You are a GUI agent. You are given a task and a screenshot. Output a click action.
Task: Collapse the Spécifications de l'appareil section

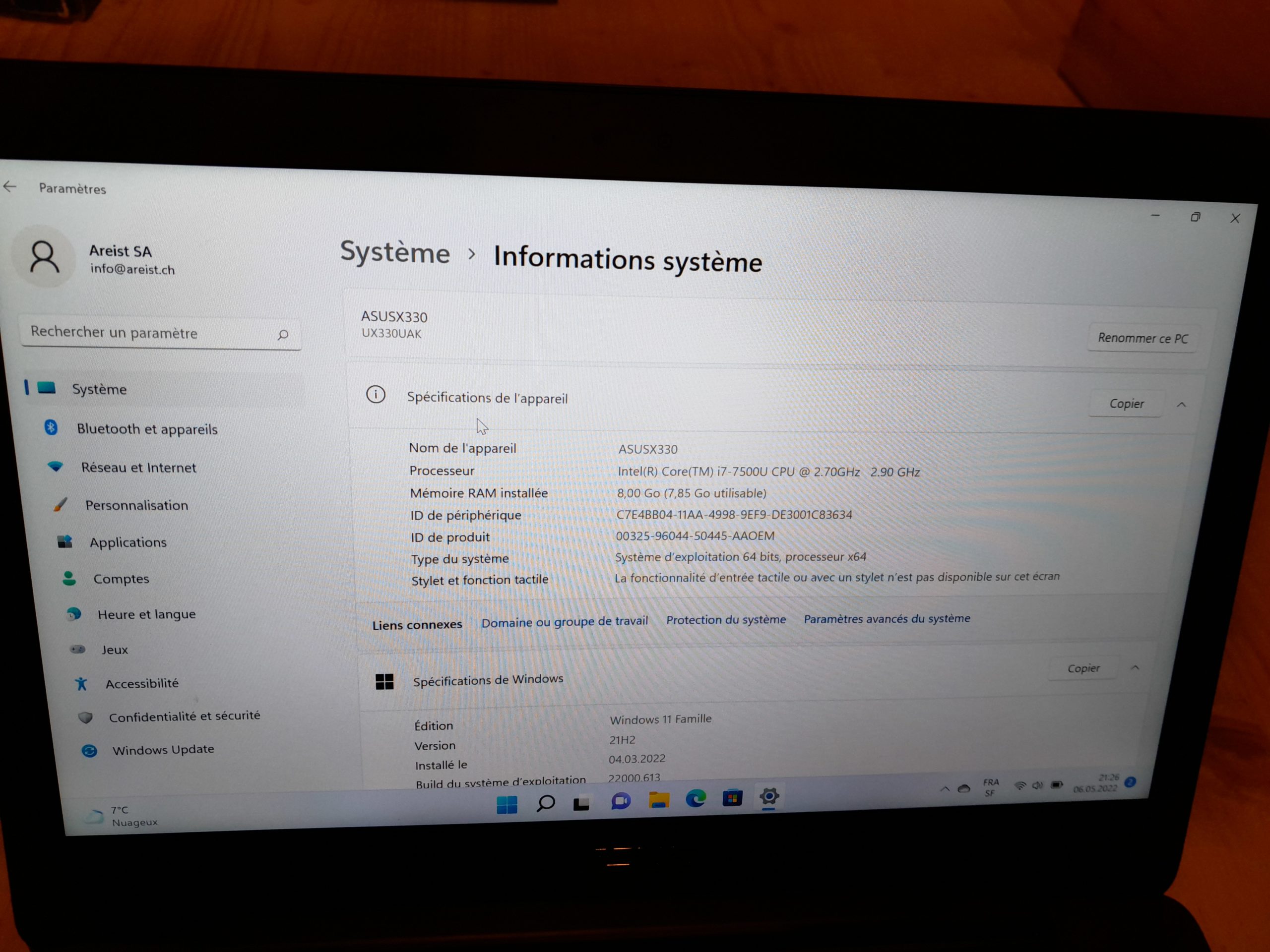pyautogui.click(x=1182, y=405)
